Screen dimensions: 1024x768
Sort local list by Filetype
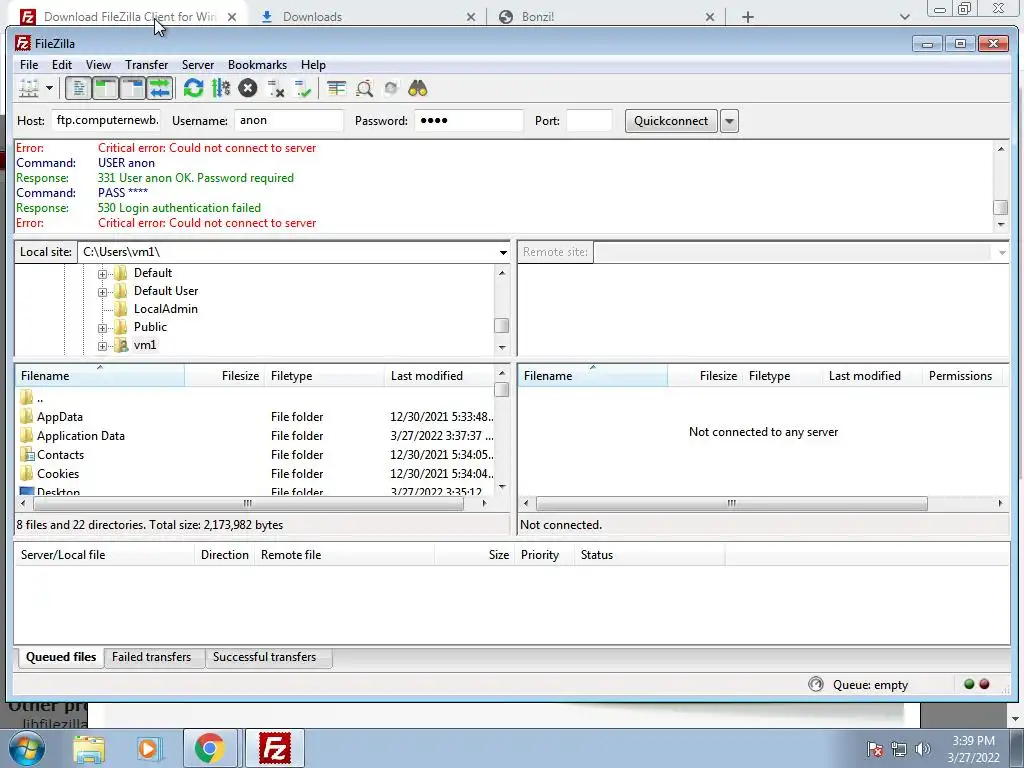(324, 376)
